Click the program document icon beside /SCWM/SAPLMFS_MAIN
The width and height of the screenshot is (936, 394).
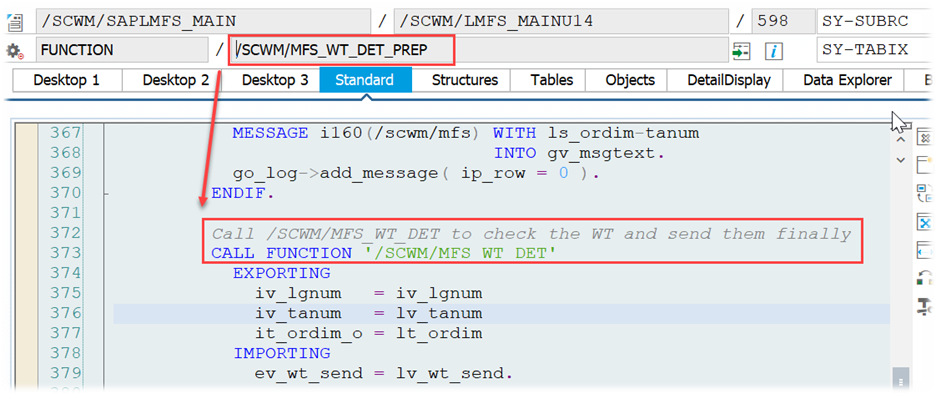pyautogui.click(x=14, y=23)
